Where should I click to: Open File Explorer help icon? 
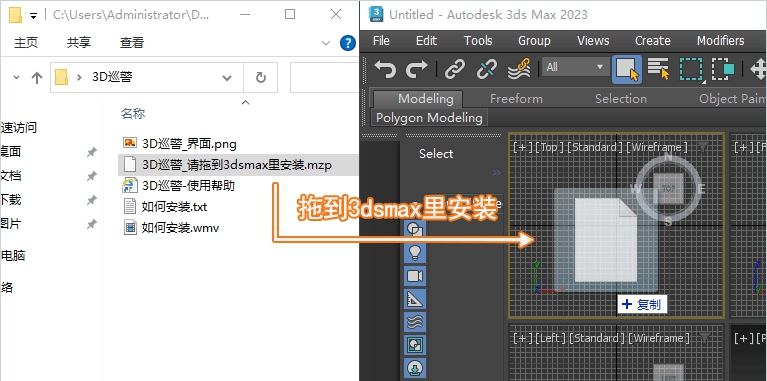[x=347, y=43]
